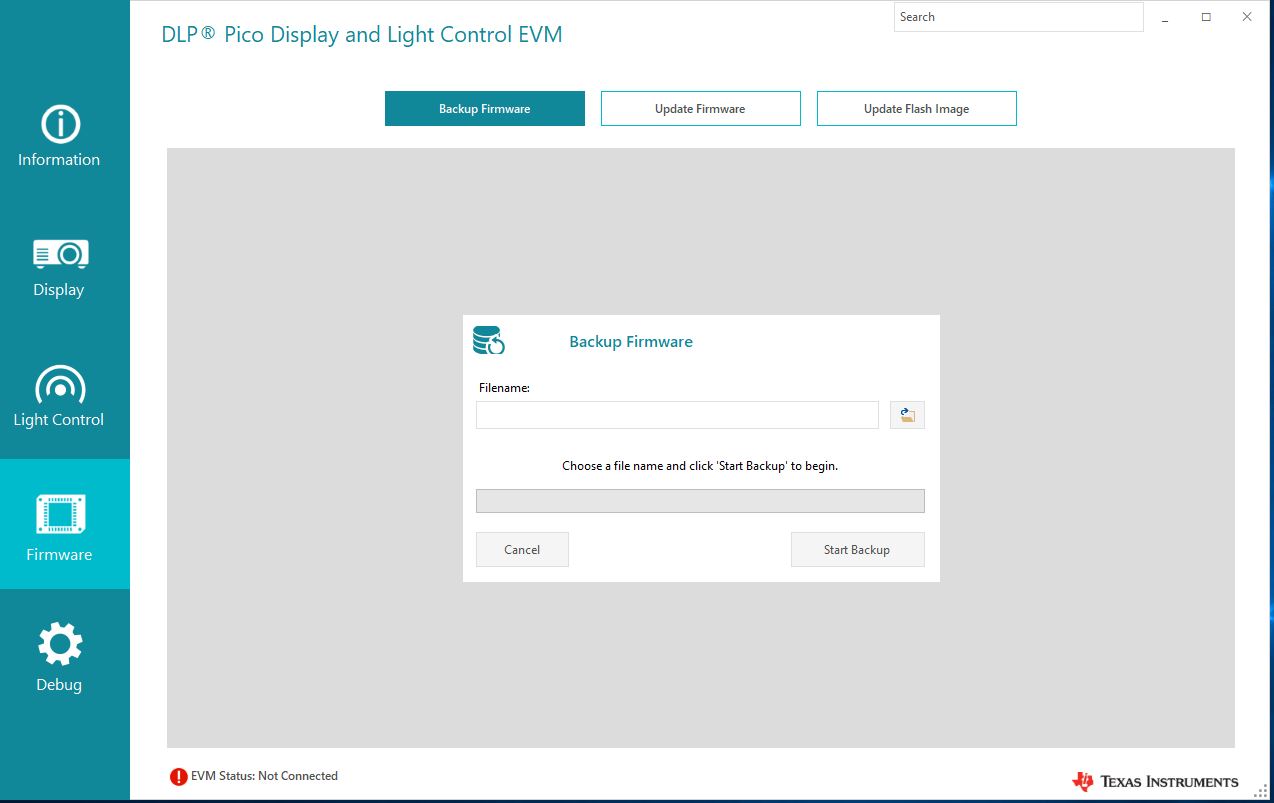This screenshot has height=803, width=1274.
Task: Switch to Backup Firmware tab
Action: click(x=485, y=109)
